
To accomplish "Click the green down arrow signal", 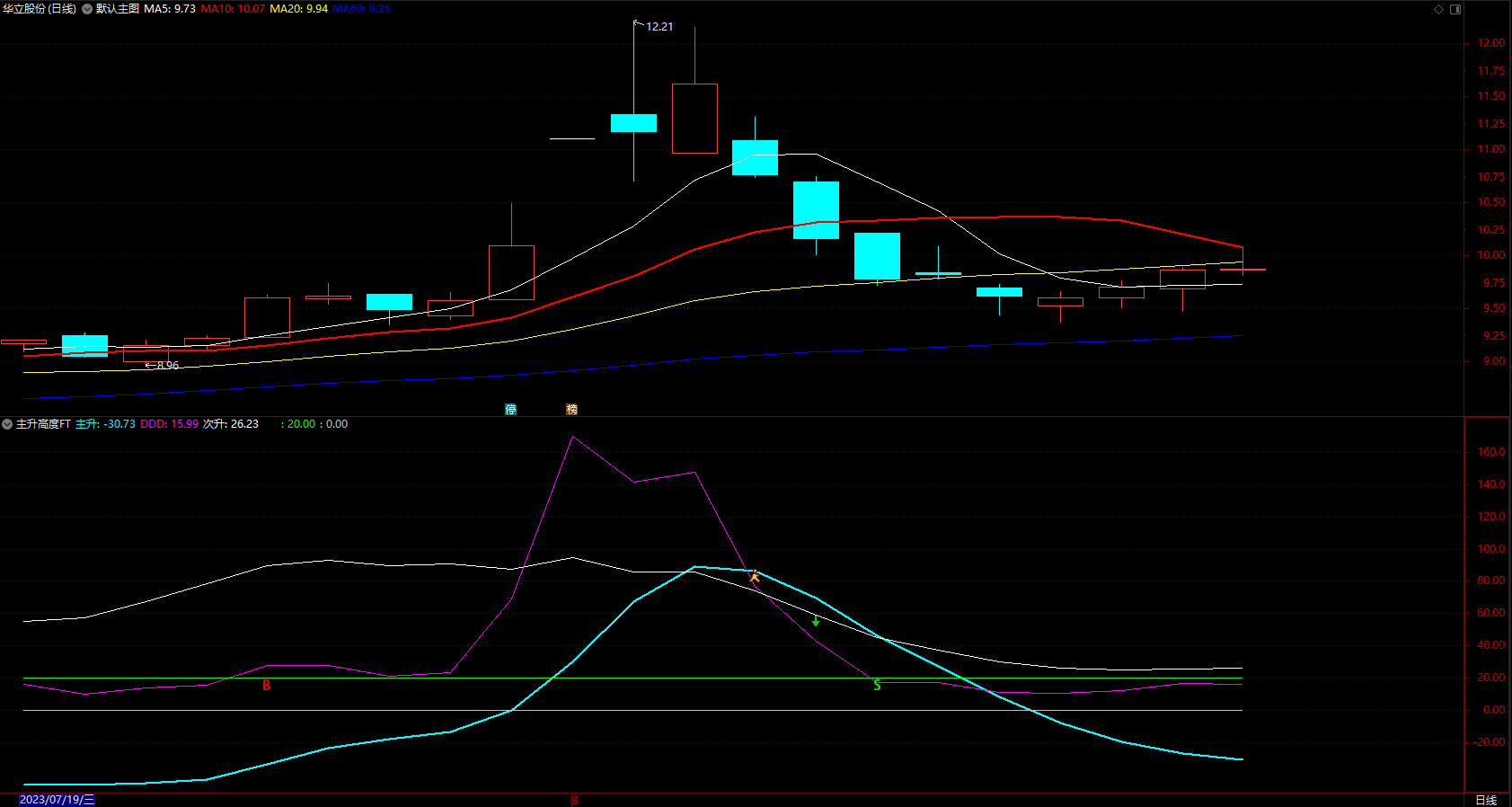I will (816, 620).
